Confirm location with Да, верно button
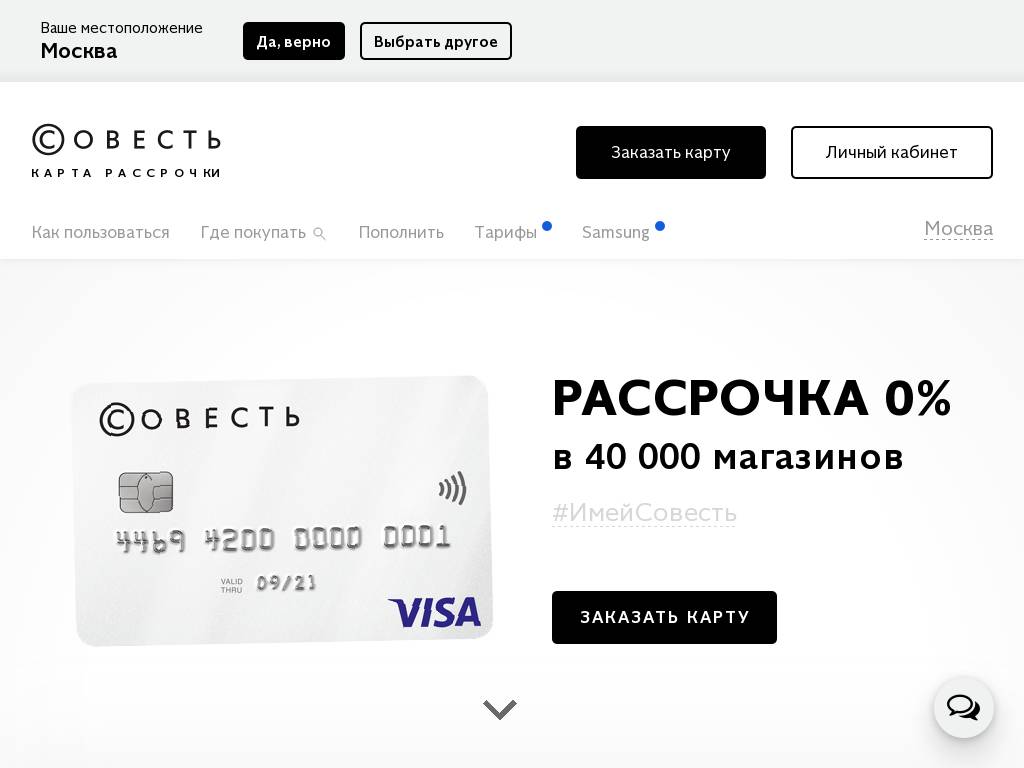Viewport: 1024px width, 768px height. pos(293,41)
